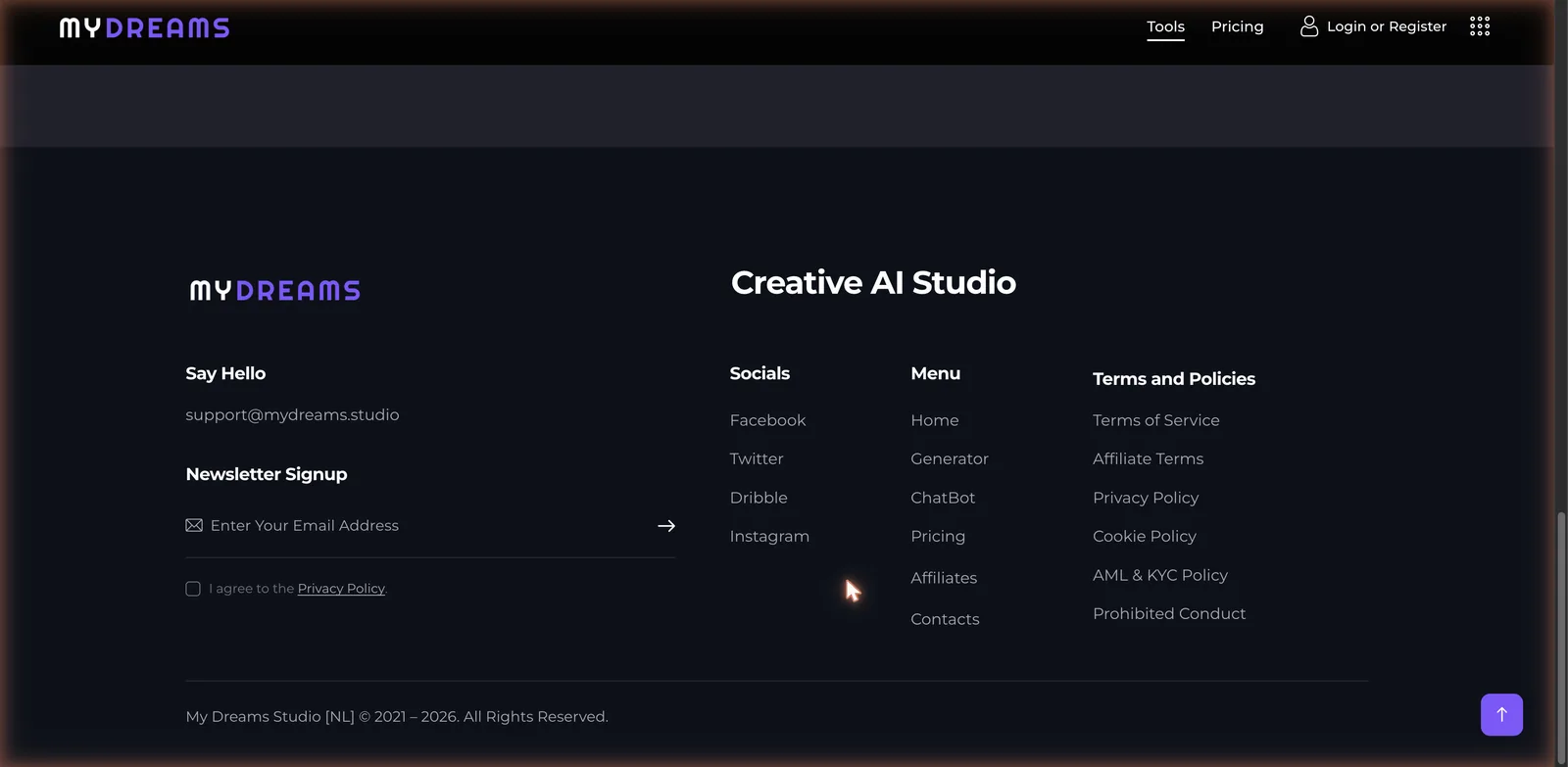The image size is (1568, 767).
Task: Open the Tools menu in header
Action: (1166, 26)
